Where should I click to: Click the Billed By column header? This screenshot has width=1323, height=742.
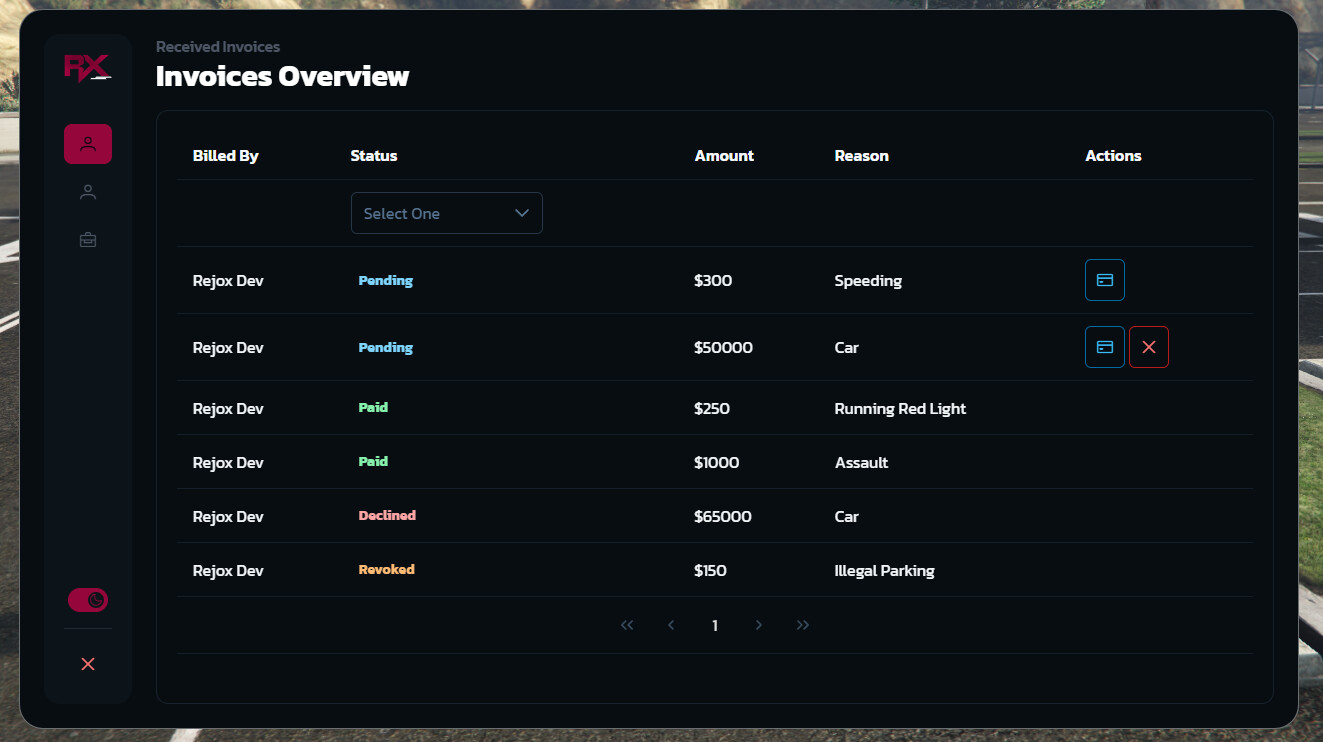point(225,156)
